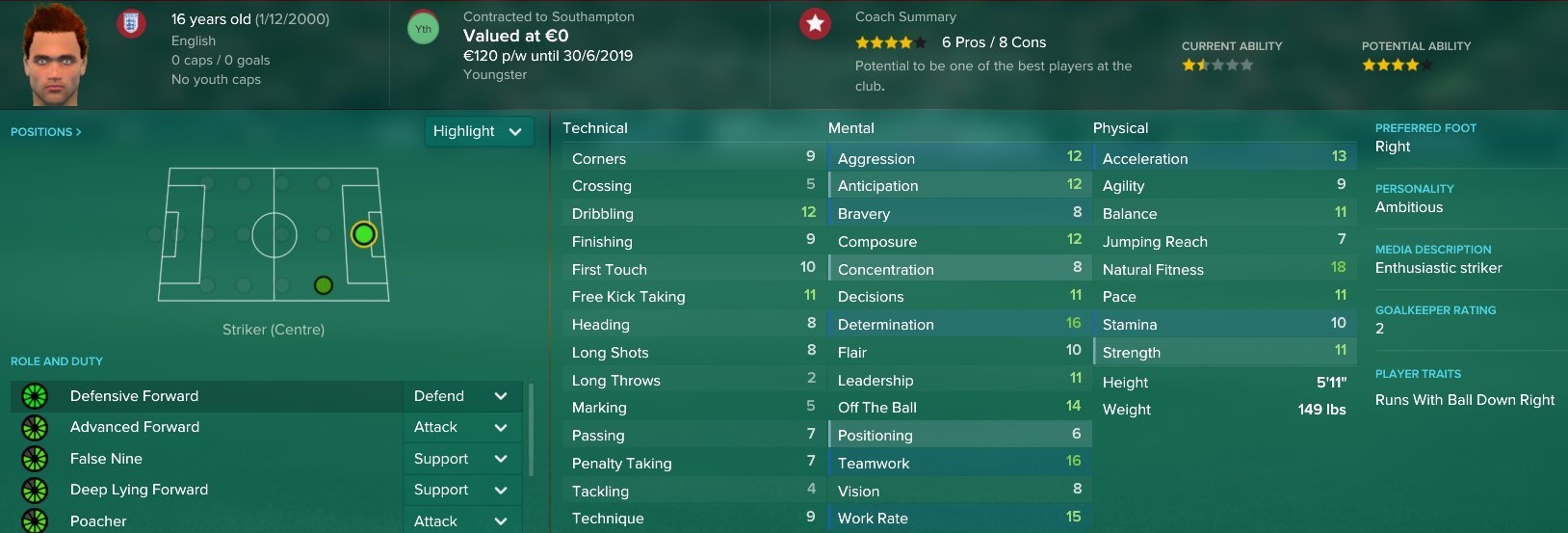
Task: Click the Defensive Forward role suitability icon
Action: [35, 396]
